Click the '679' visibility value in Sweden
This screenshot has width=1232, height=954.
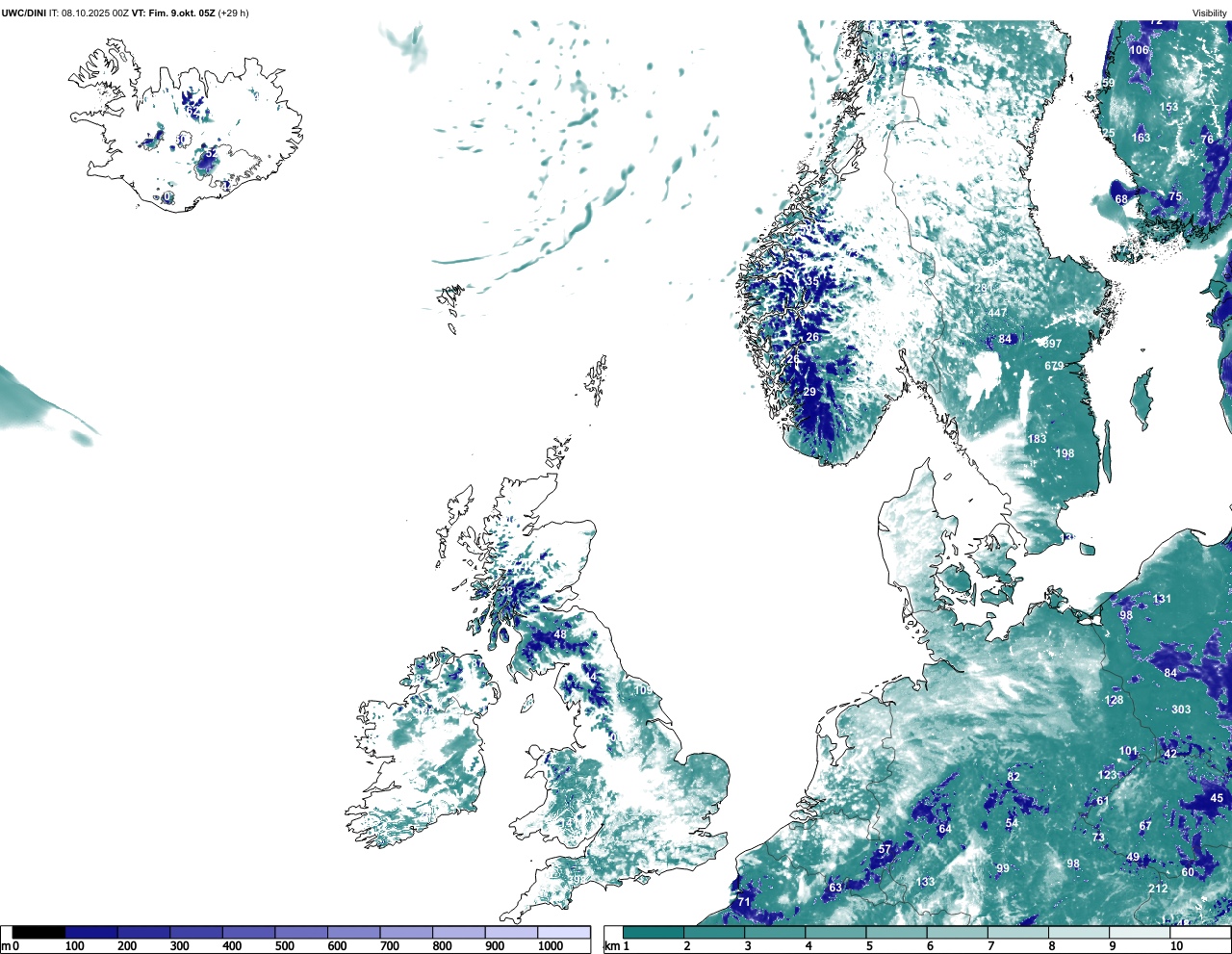[x=1054, y=366]
